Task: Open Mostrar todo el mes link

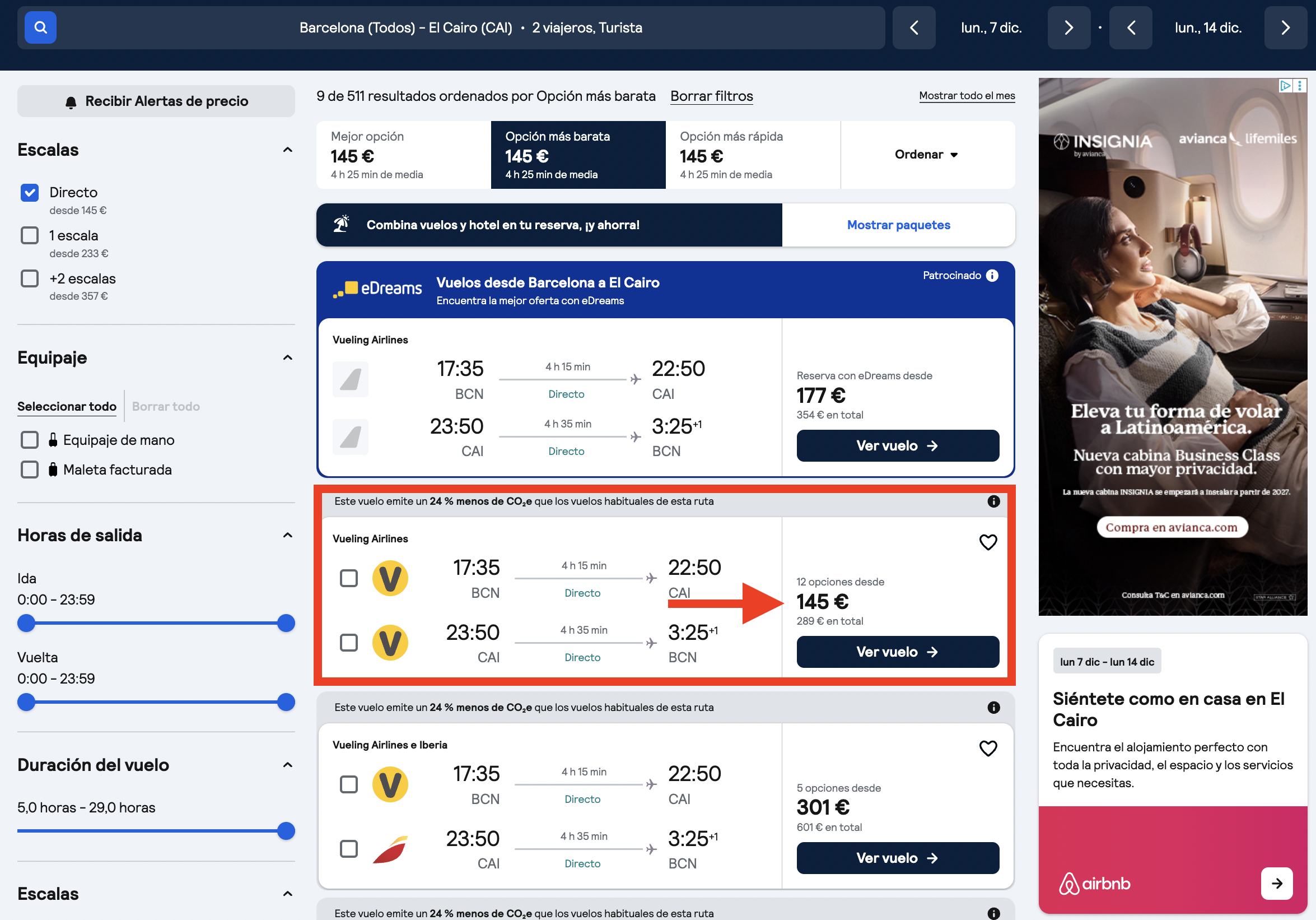Action: click(967, 96)
